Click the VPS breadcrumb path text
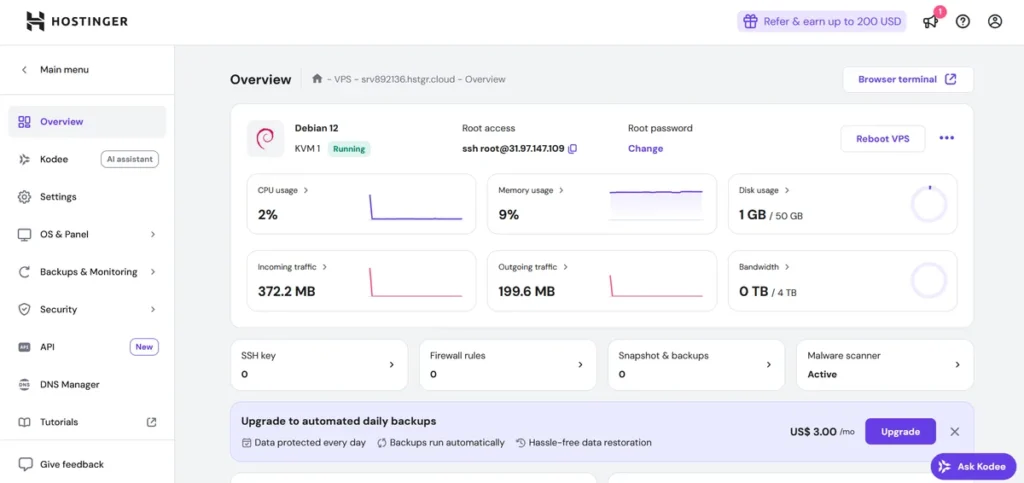 pyautogui.click(x=343, y=80)
